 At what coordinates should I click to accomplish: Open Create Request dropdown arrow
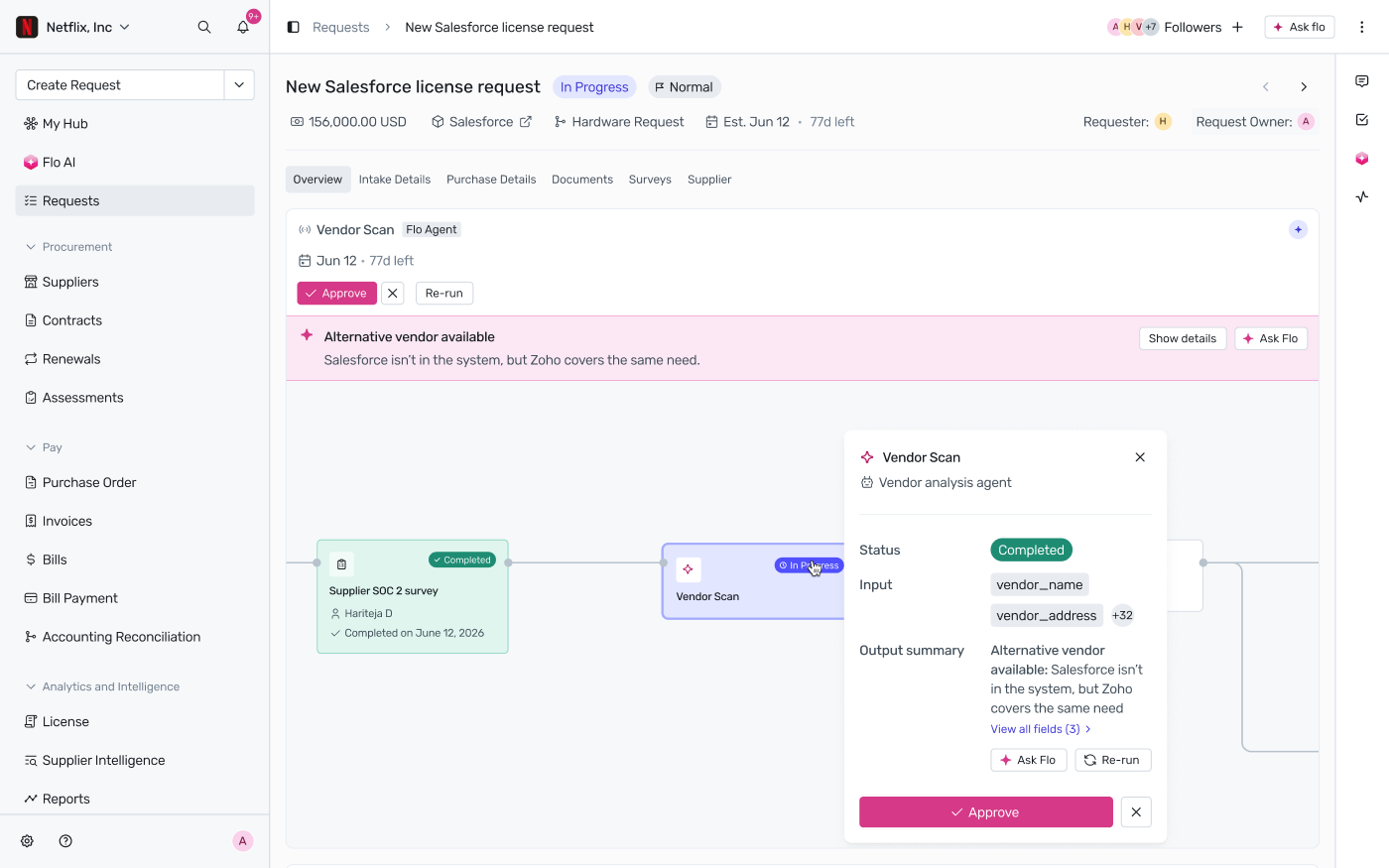click(239, 85)
